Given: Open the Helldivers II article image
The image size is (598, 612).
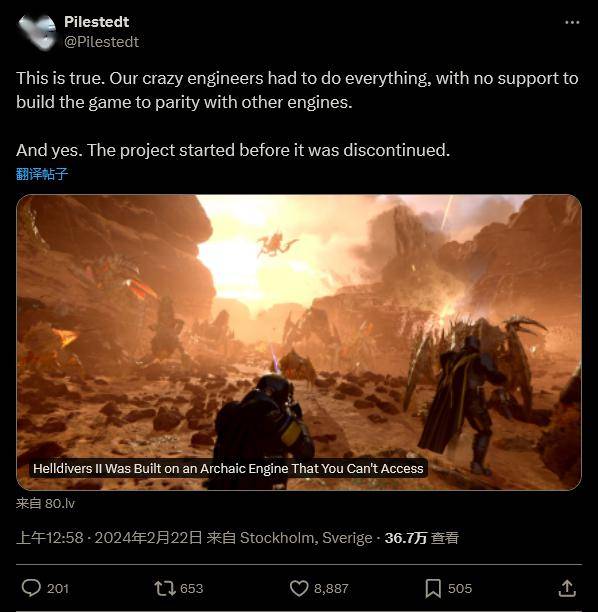Looking at the screenshot, I should coord(299,342).
